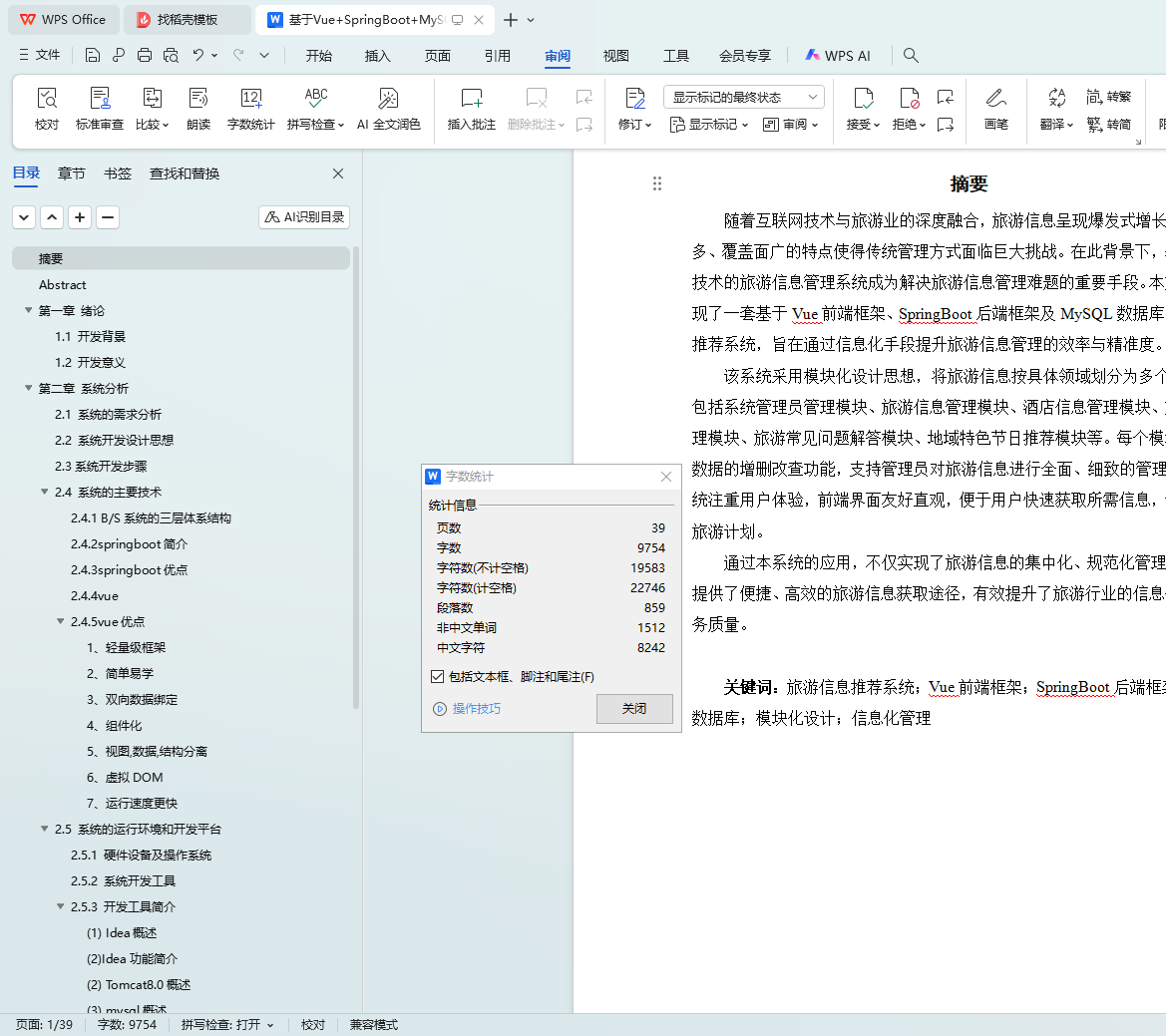This screenshot has width=1166, height=1036.
Task: Undo the last action
Action: pyautogui.click(x=197, y=55)
